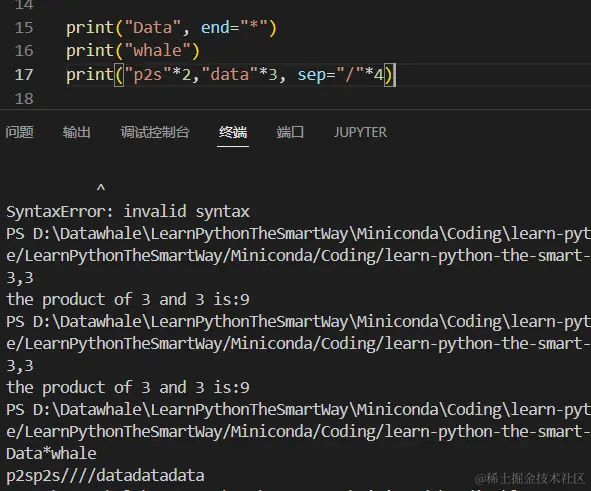The width and height of the screenshot is (591, 491).
Task: Click the first terminal prompt line starting PS D:\Datawhale
Action: [x=298, y=234]
